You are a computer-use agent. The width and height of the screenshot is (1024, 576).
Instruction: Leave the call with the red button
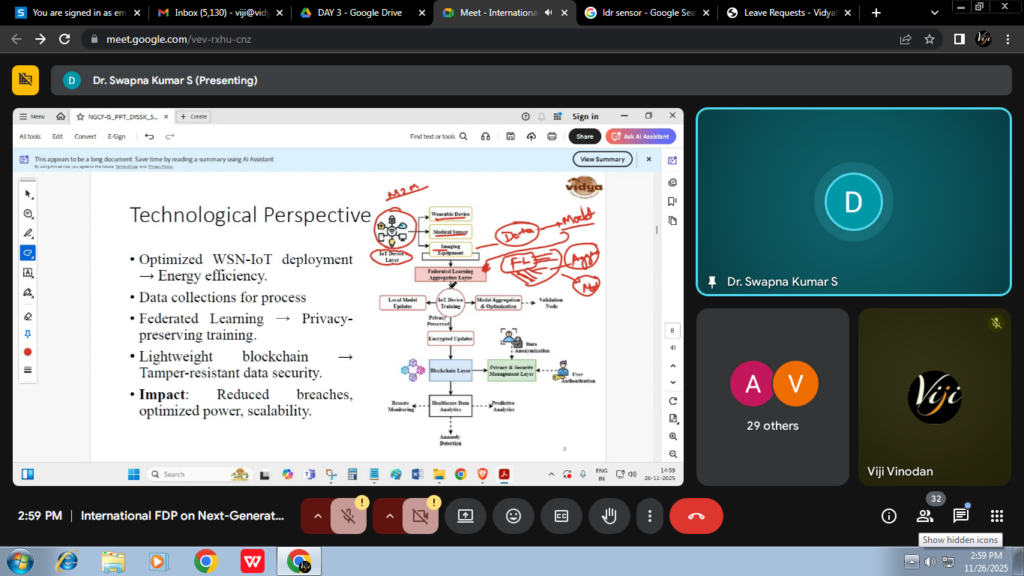(x=696, y=516)
